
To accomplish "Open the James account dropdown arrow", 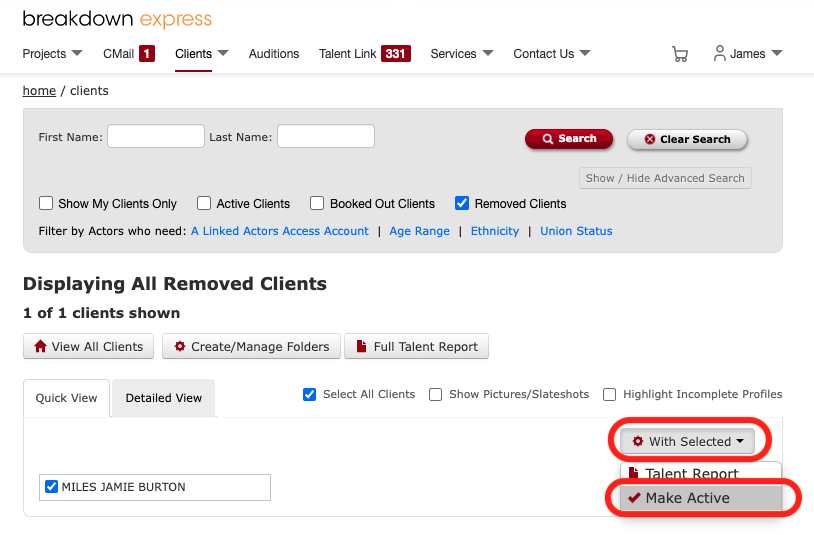I will [777, 53].
